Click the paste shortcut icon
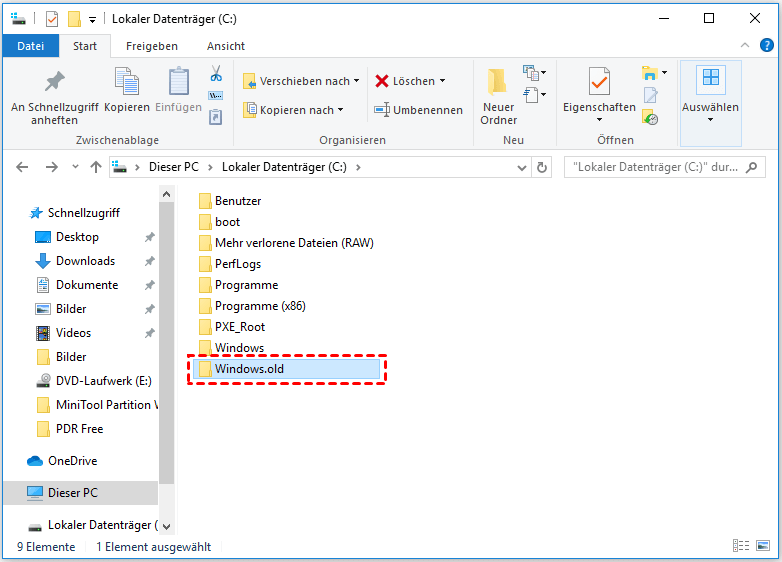This screenshot has width=782, height=562. point(215,117)
